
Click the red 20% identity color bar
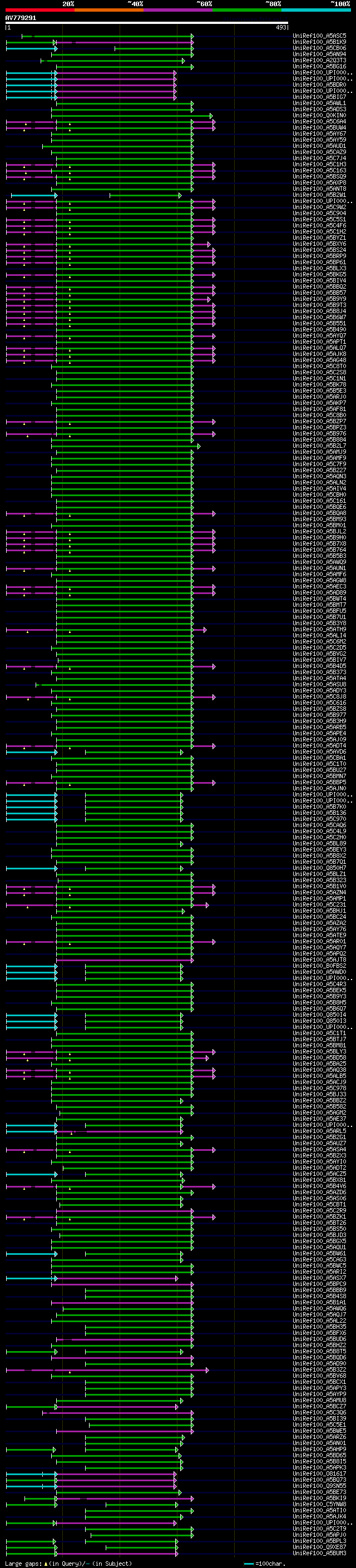coord(40,10)
